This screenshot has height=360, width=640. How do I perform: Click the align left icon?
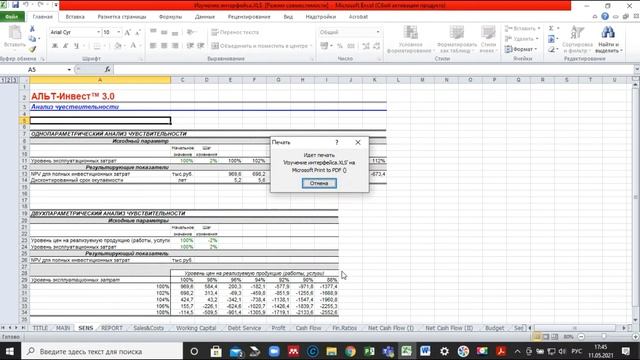153,46
